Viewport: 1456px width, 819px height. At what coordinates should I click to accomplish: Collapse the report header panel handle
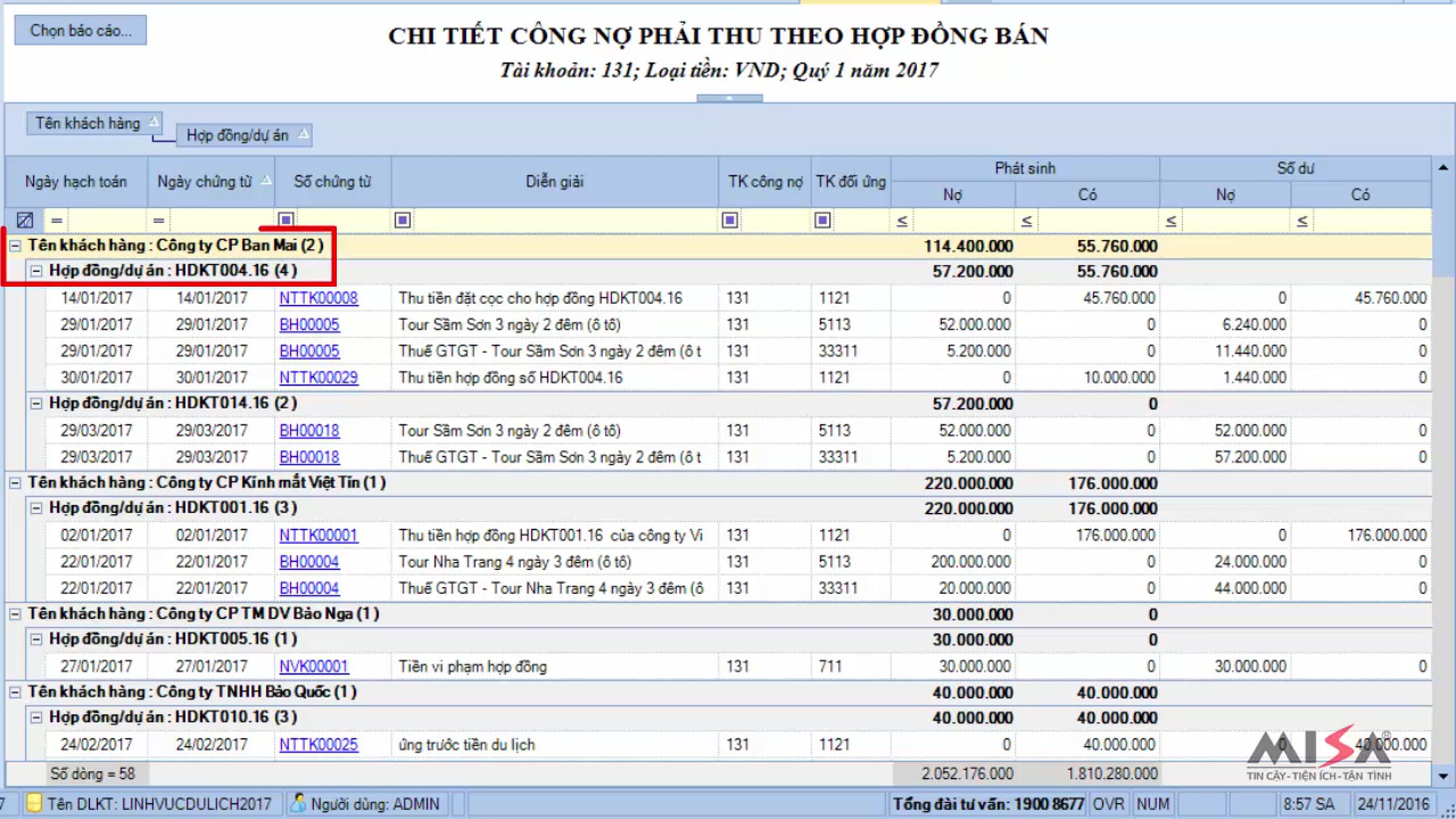729,98
